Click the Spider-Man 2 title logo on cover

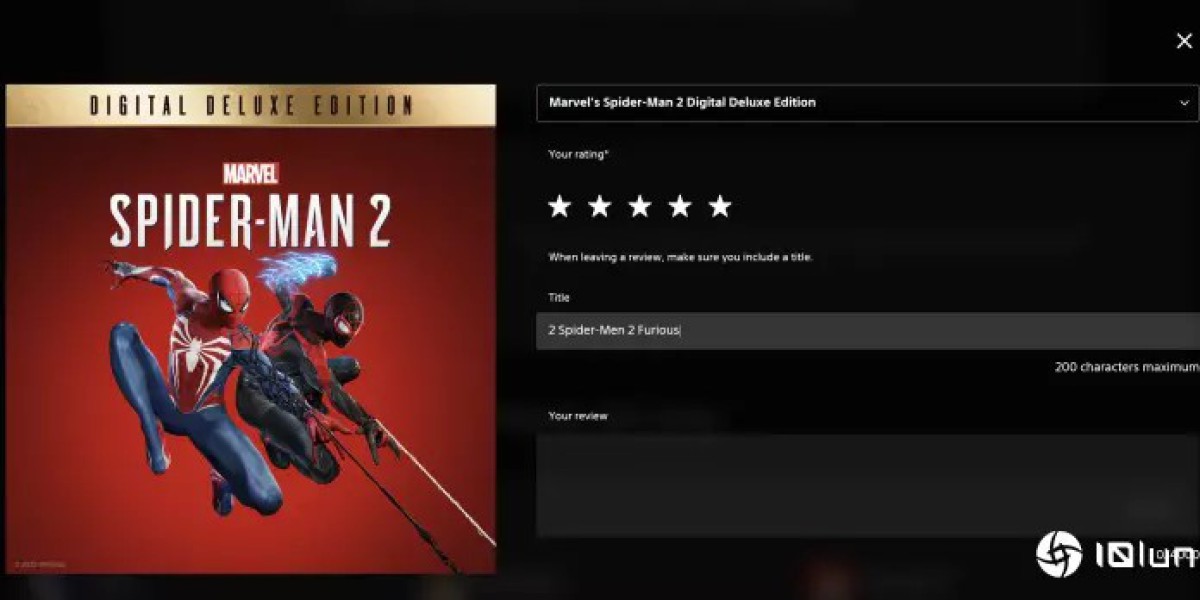coord(250,219)
